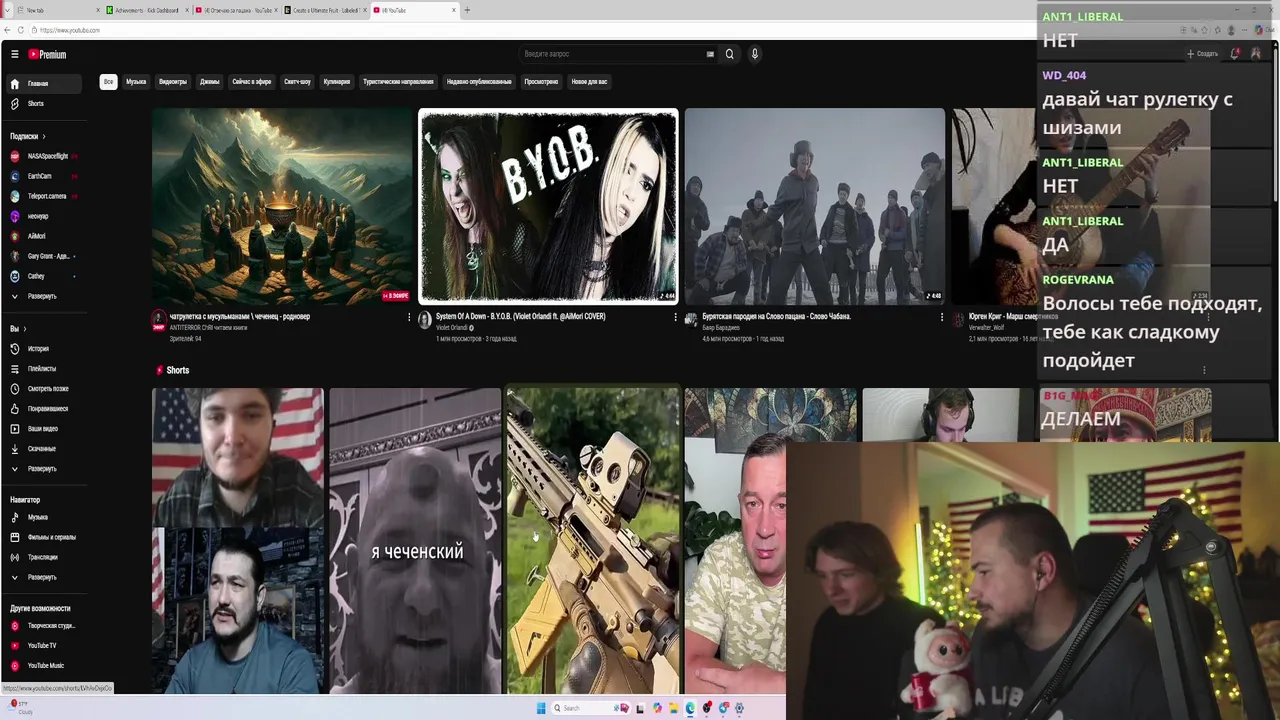Select the Все filter chip
Viewport: 1280px width, 720px height.
click(x=108, y=82)
